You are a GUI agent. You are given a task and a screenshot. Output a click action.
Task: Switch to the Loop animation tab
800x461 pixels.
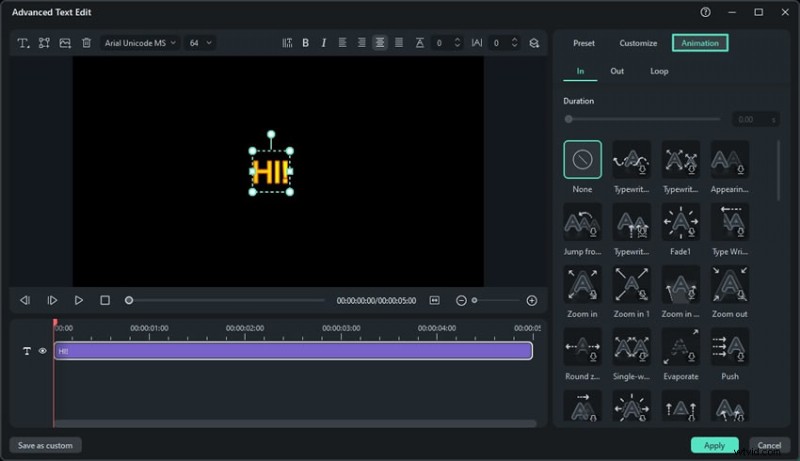(659, 72)
